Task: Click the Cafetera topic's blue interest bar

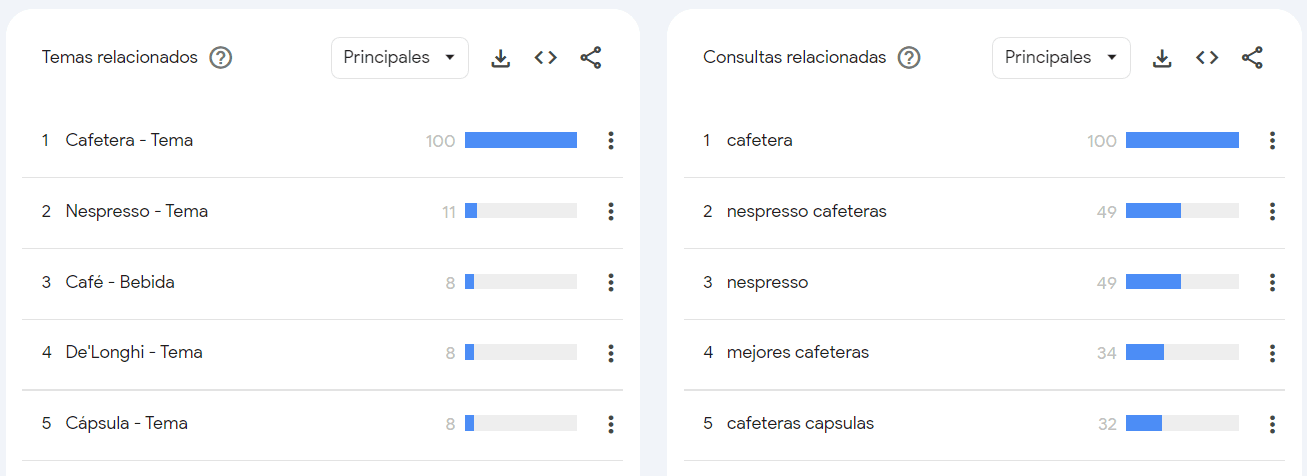Action: point(520,141)
